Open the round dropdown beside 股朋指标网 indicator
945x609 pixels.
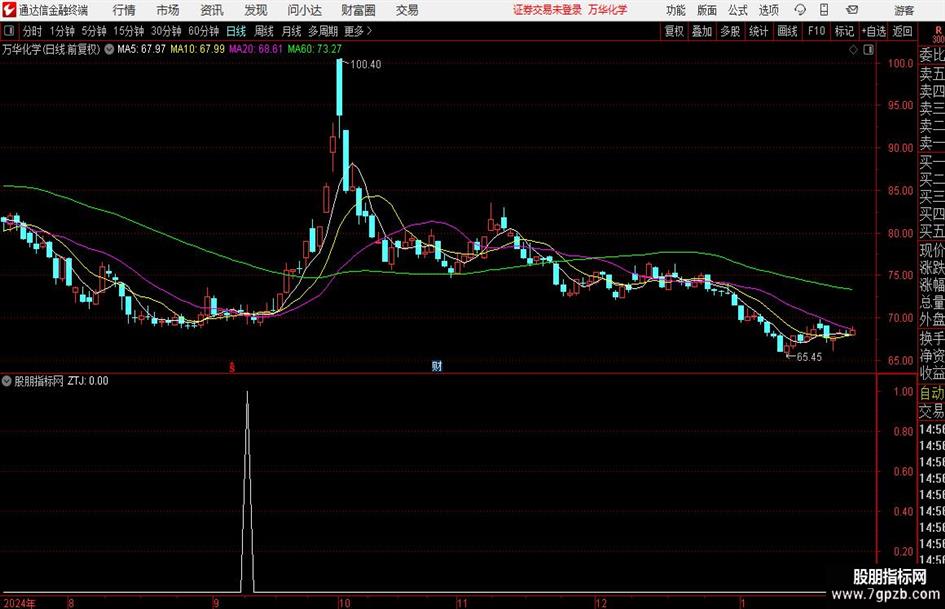7,381
